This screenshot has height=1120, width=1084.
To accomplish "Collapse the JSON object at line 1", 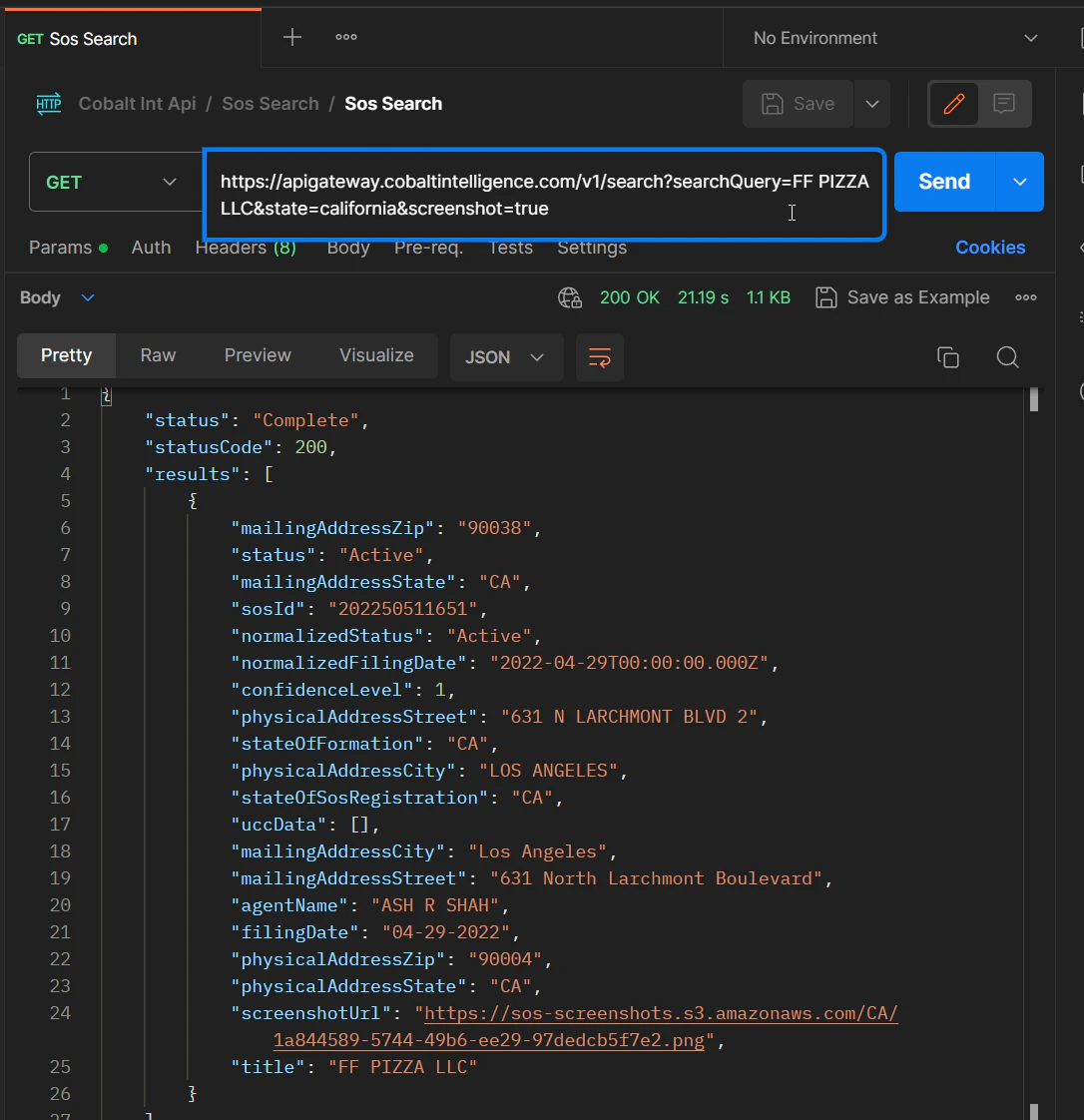I will coord(106,394).
